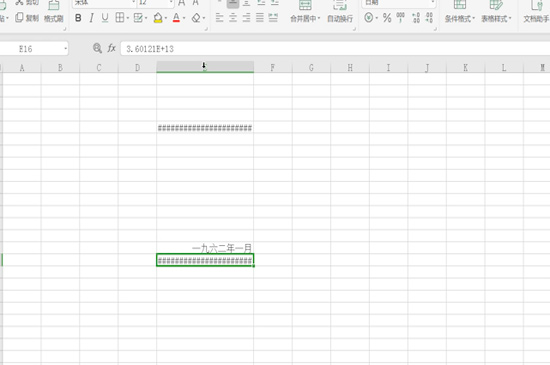Viewport: 550px width, 365px height.
Task: Click the magnifier icon beside the formula bar
Action: pos(97,48)
